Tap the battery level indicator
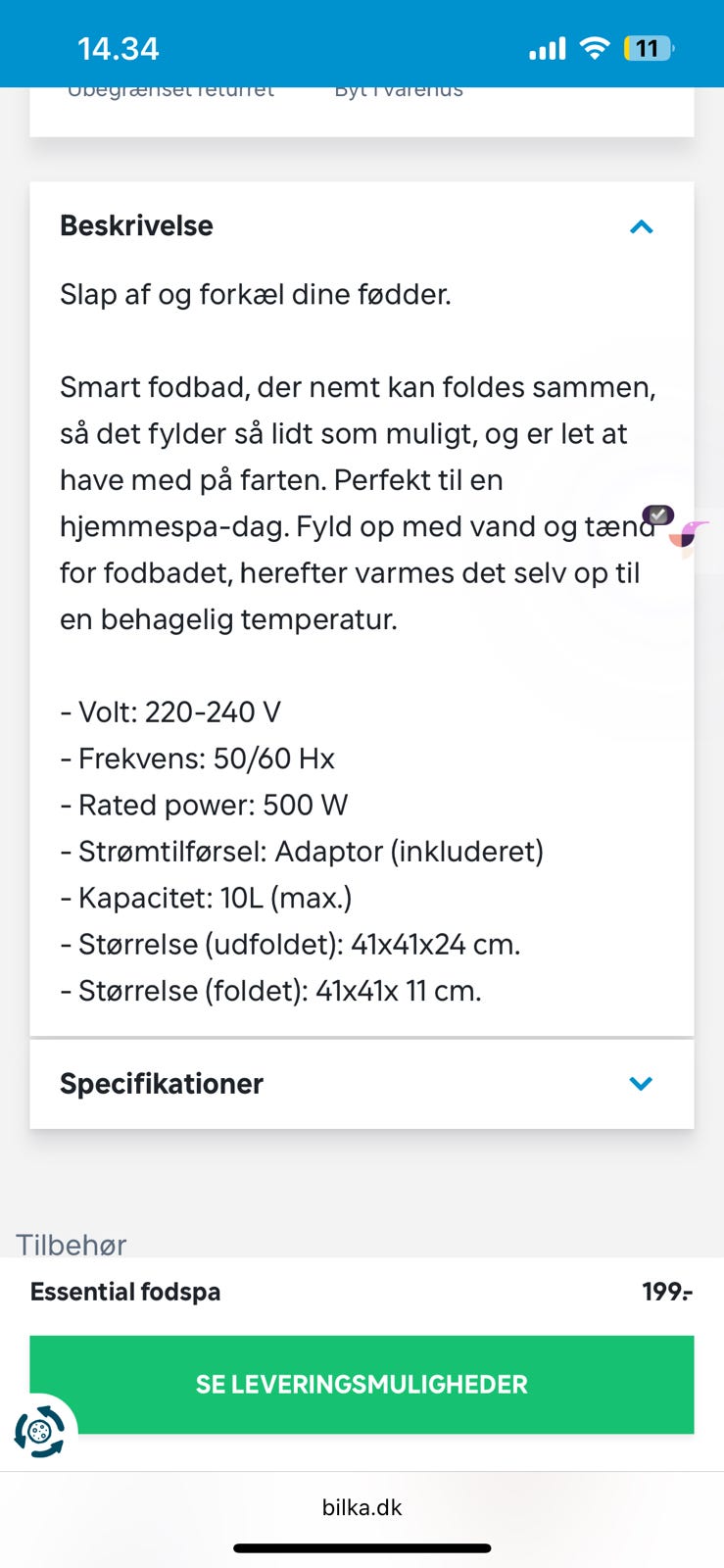 click(x=648, y=48)
